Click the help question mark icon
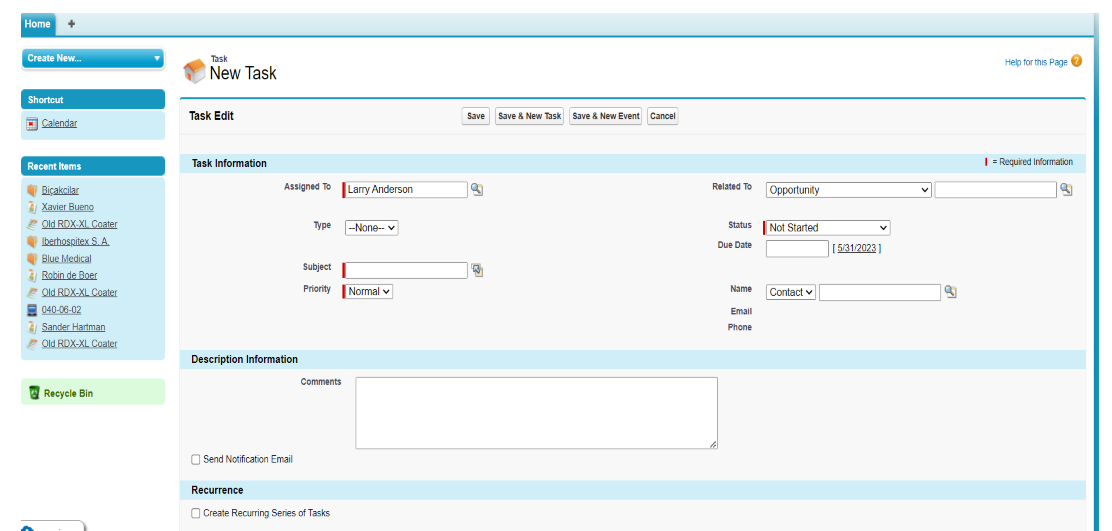 pos(1076,61)
